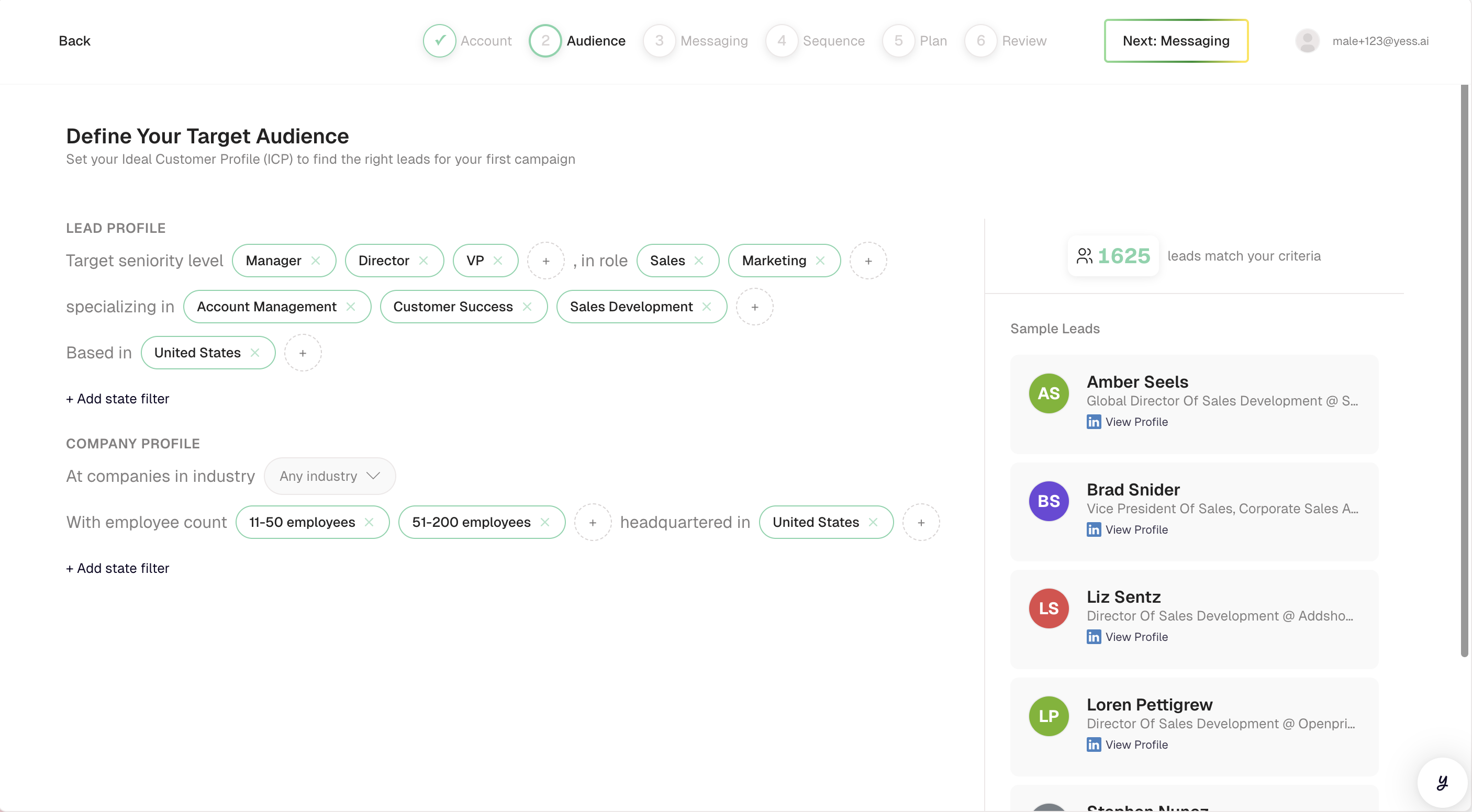Add another headquartered in country

(x=921, y=522)
